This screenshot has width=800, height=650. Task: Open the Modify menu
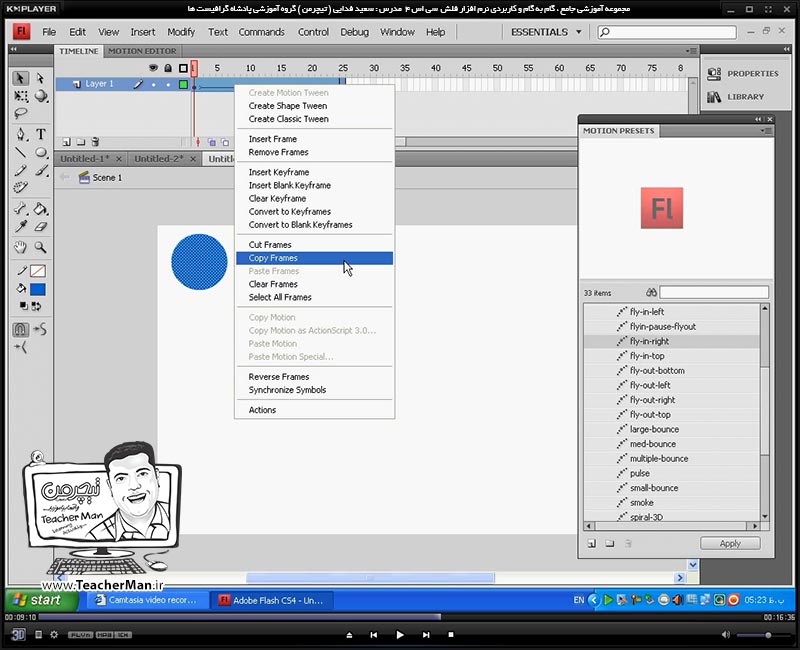[x=181, y=32]
